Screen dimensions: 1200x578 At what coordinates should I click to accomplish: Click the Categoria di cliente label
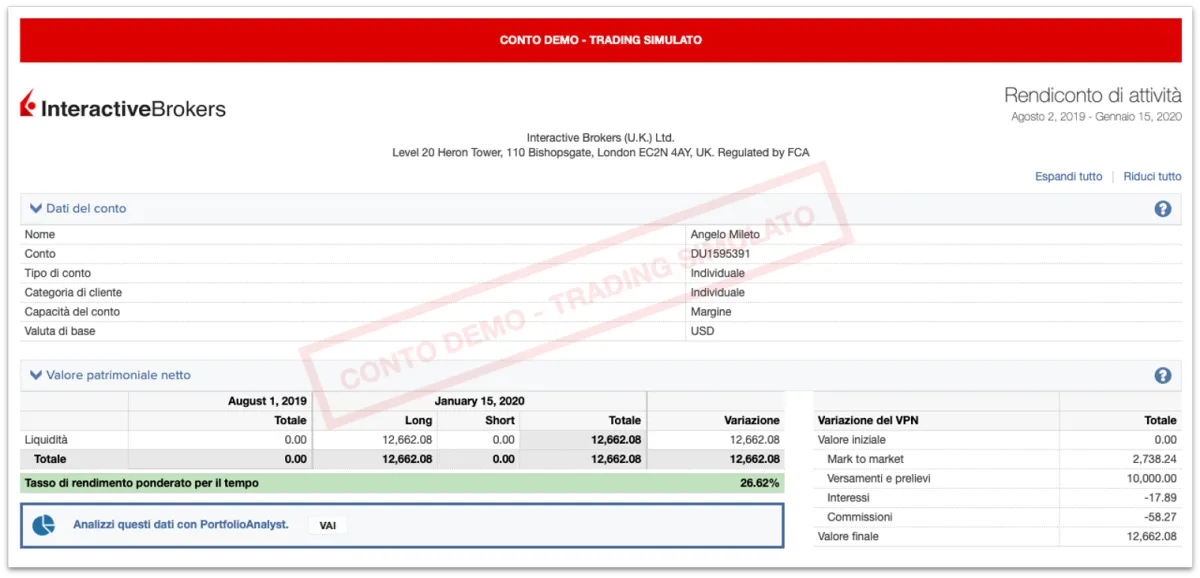tap(73, 293)
